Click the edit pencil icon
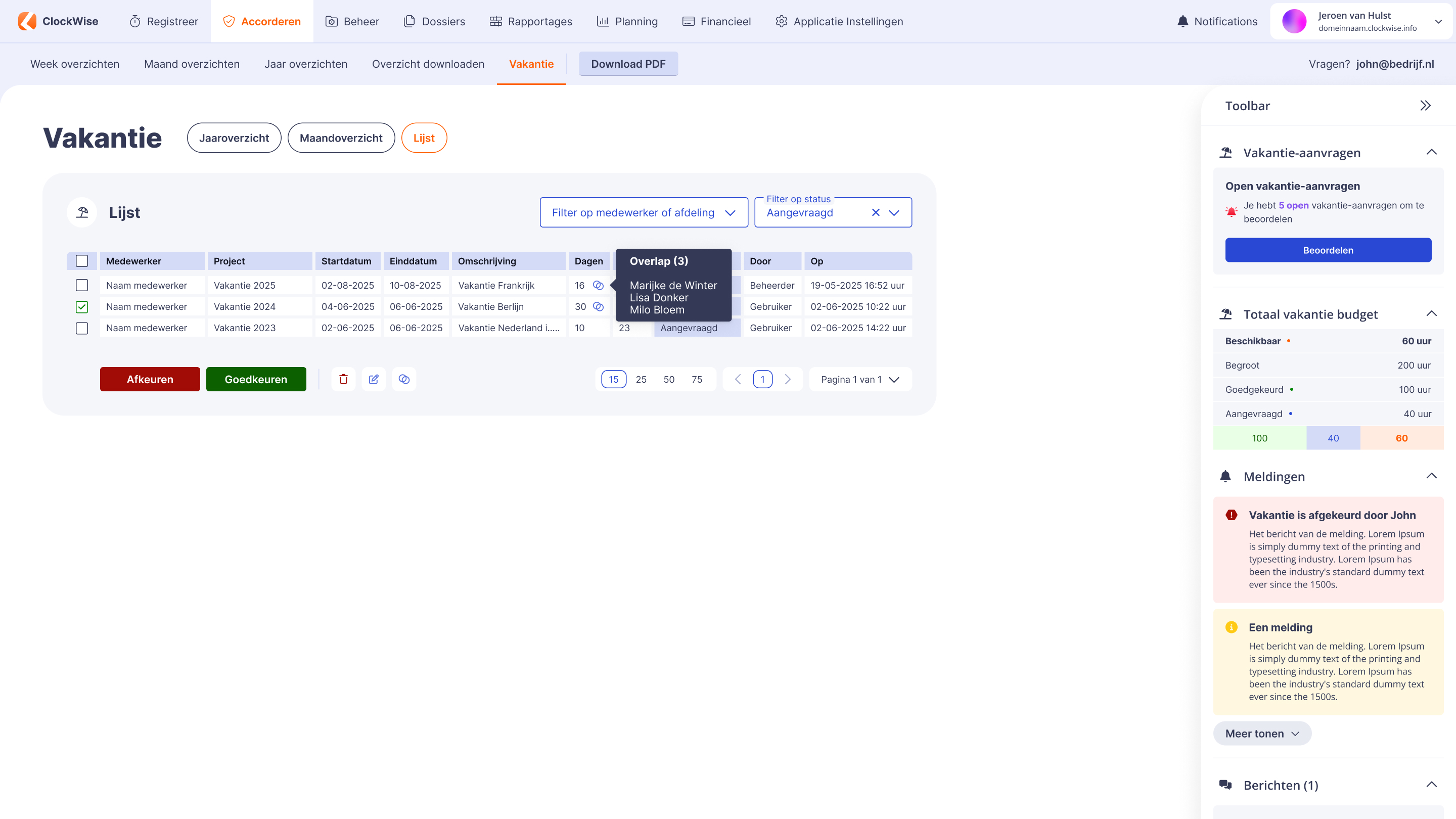Viewport: 1456px width, 819px height. pyautogui.click(x=374, y=379)
